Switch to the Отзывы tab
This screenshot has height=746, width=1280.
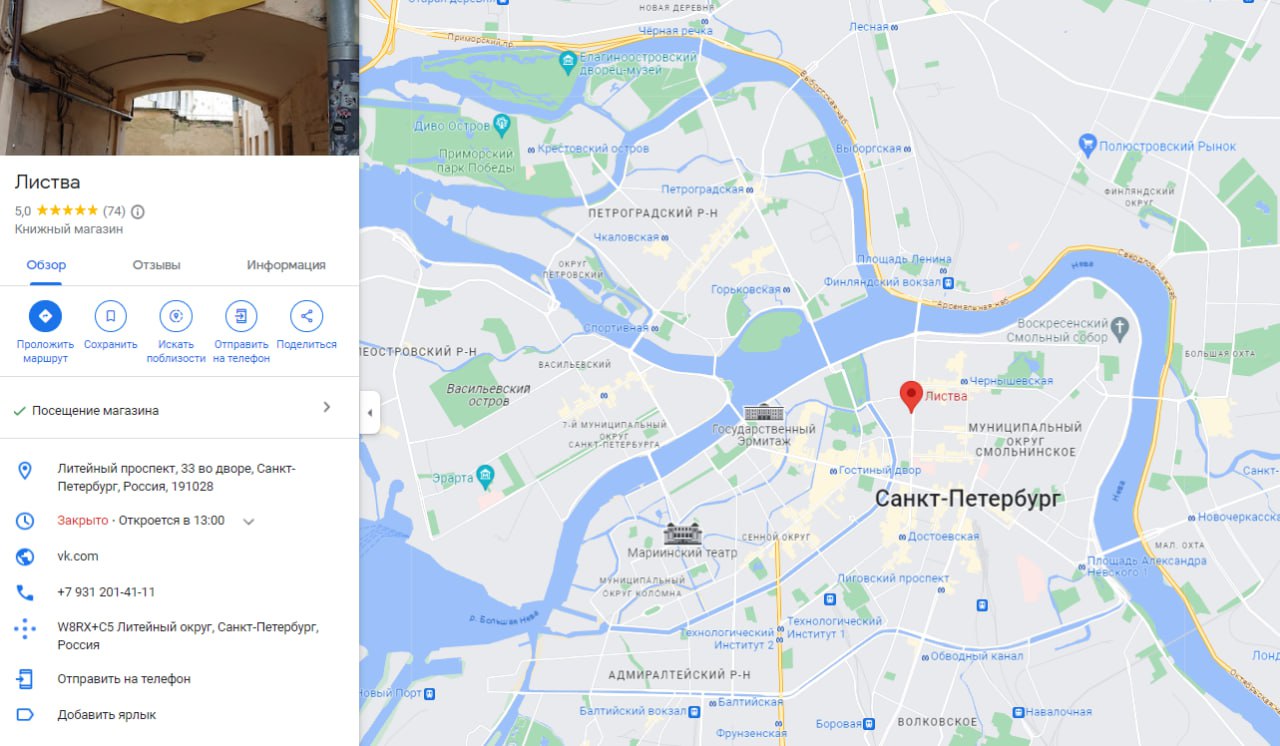click(156, 265)
